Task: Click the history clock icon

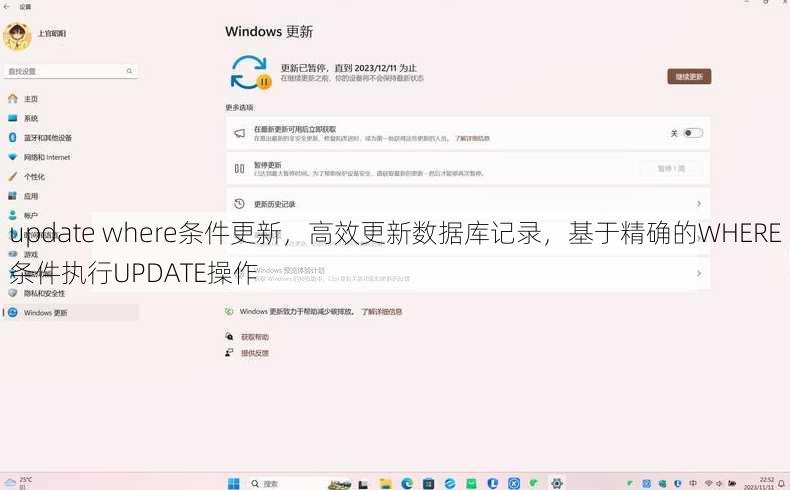Action: click(x=239, y=203)
